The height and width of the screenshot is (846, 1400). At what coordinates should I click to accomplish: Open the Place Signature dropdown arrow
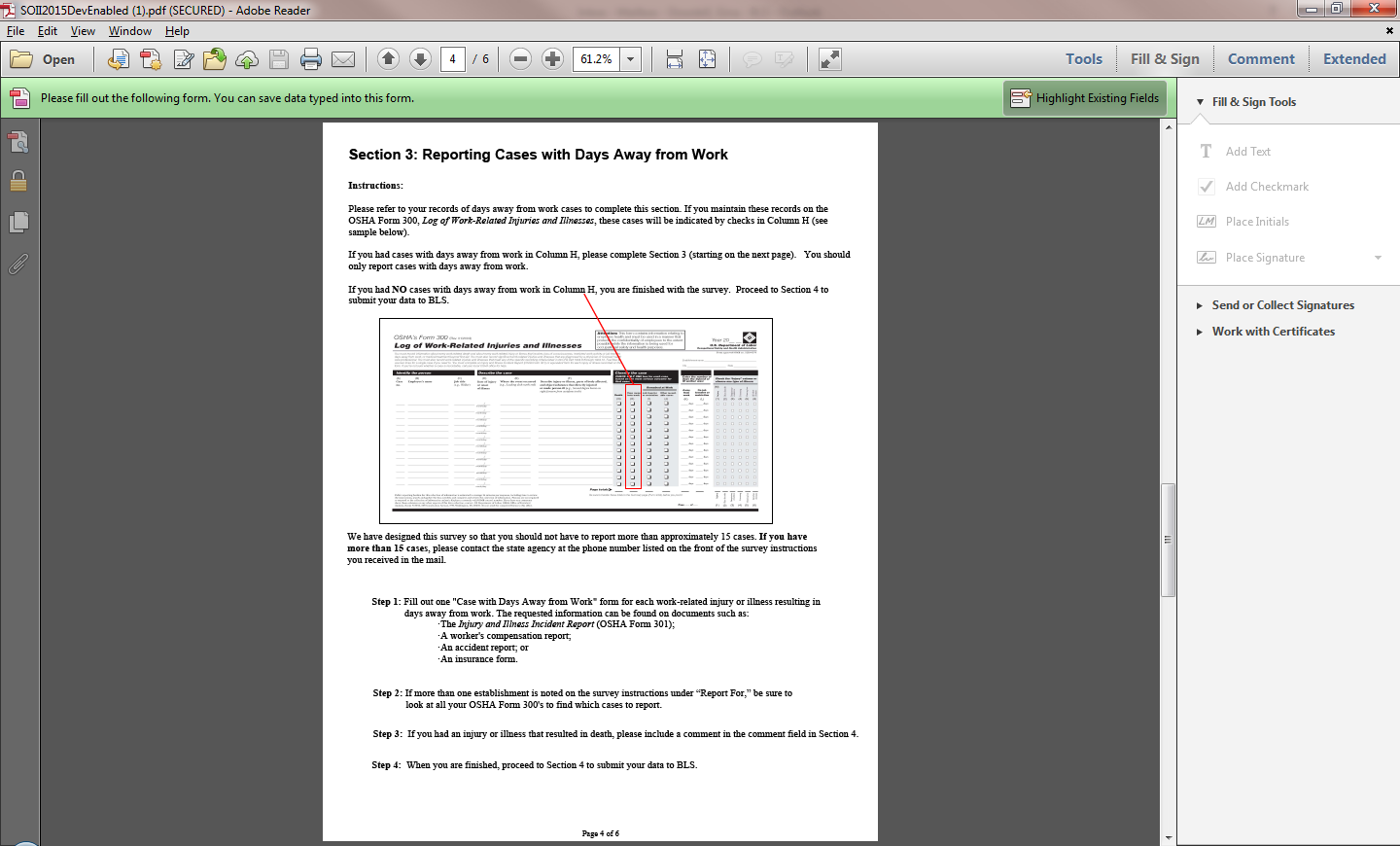pos(1378,258)
